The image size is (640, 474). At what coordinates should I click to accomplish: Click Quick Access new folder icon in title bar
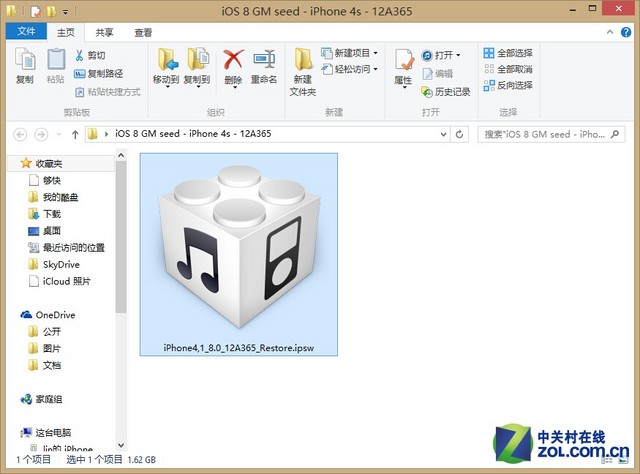point(51,11)
